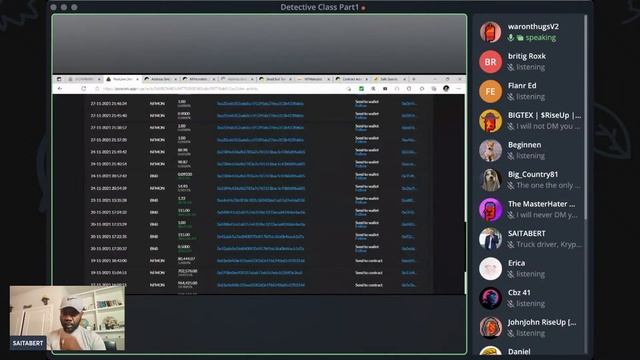Open transaction hash in 24-11-2021 21:49:42 row
The width and height of the screenshot is (640, 360).
[x=261, y=152]
